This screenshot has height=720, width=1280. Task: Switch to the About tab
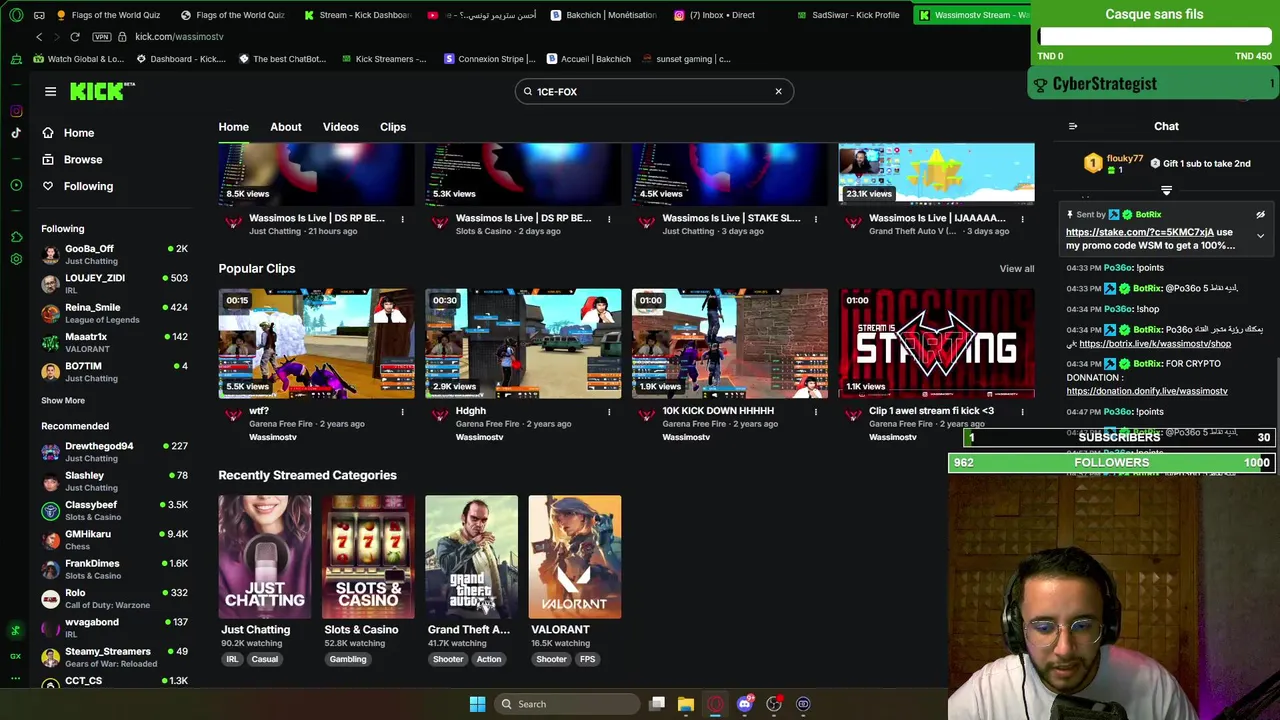click(x=285, y=127)
